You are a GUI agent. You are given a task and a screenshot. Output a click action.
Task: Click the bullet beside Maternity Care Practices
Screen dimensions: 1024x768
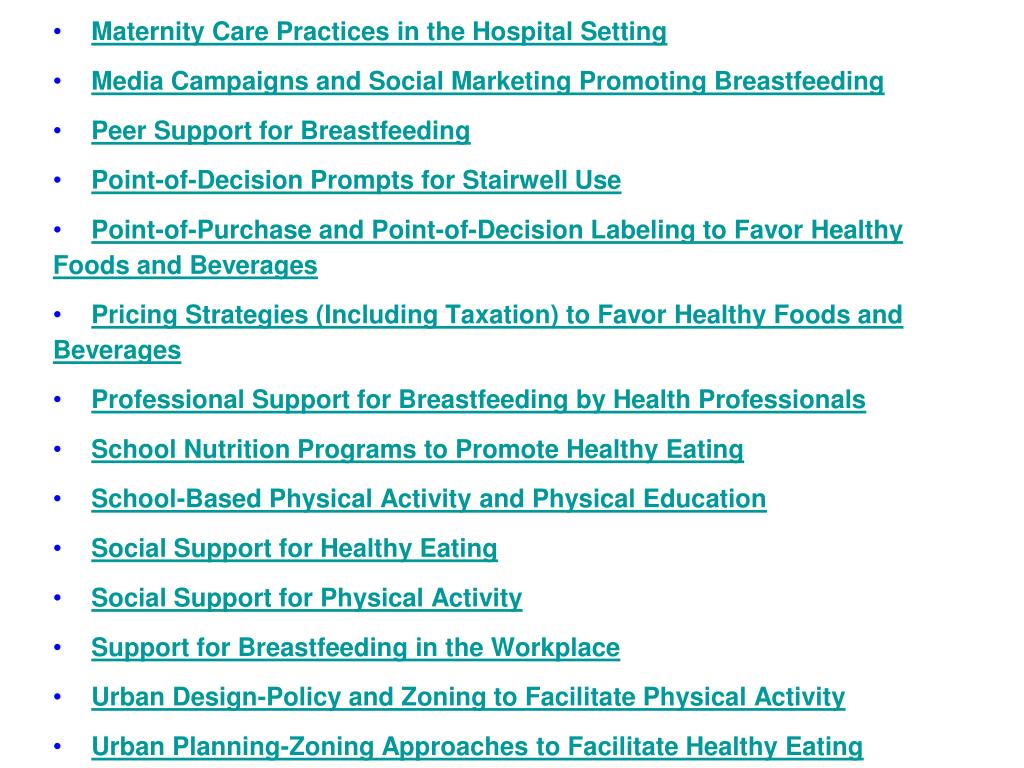coord(57,31)
